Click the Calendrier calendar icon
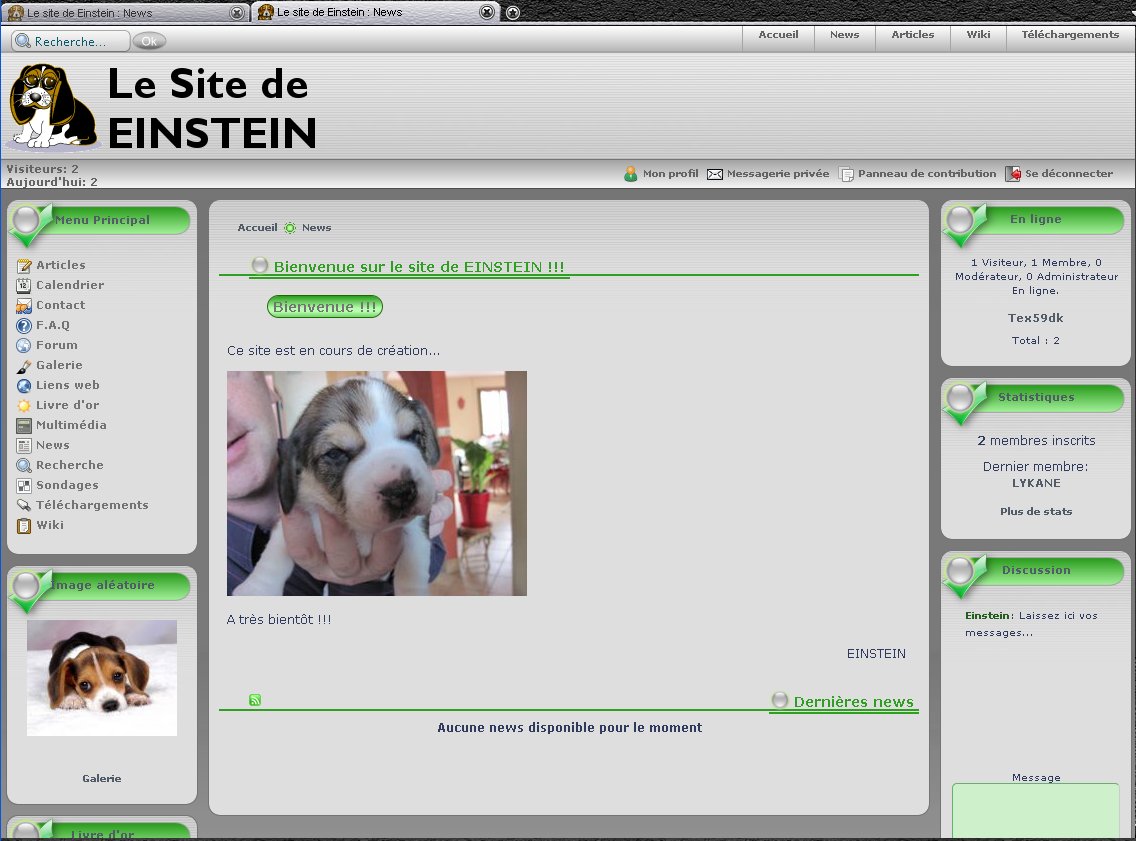This screenshot has width=1136, height=841. [x=24, y=285]
